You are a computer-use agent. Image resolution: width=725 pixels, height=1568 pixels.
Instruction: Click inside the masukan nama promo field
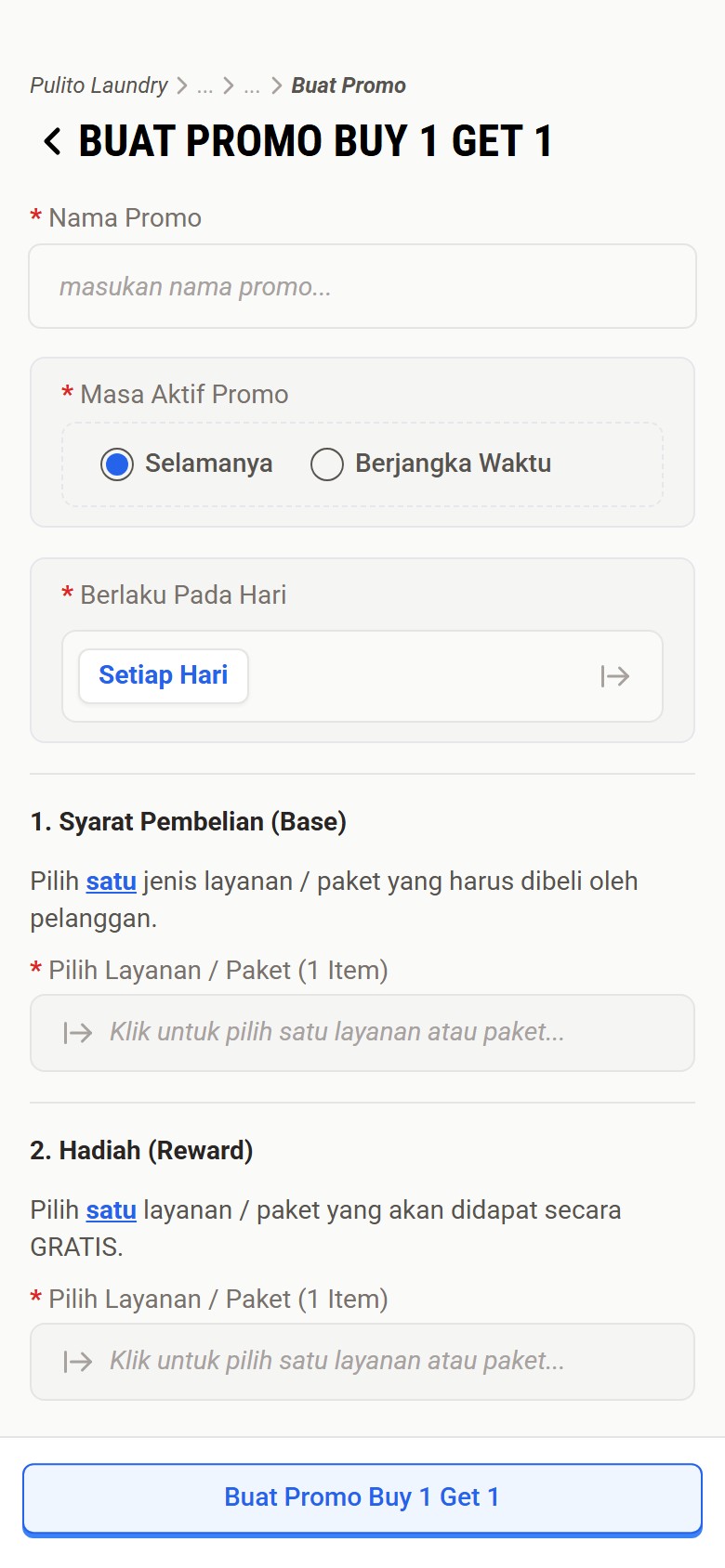click(x=362, y=287)
